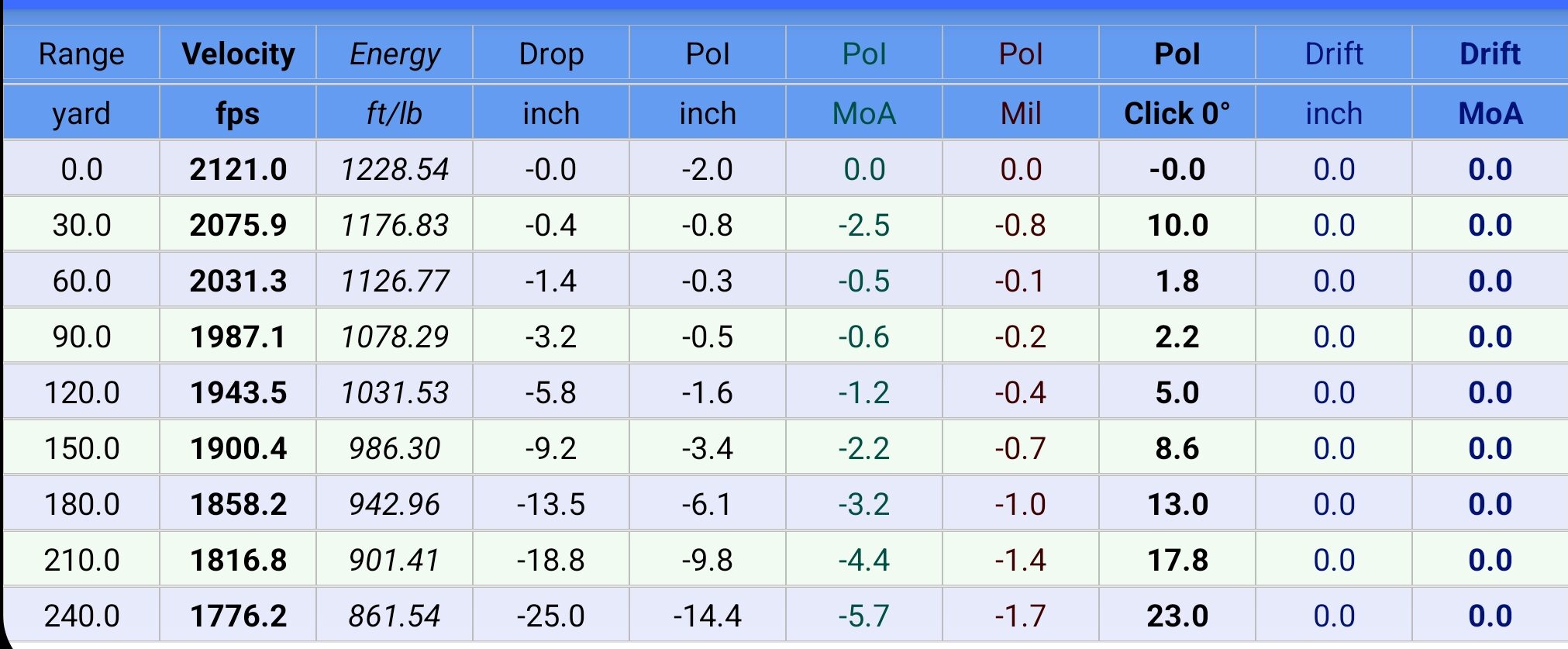This screenshot has height=649, width=1568.
Task: Click the click value 23.0
Action: click(x=1177, y=616)
